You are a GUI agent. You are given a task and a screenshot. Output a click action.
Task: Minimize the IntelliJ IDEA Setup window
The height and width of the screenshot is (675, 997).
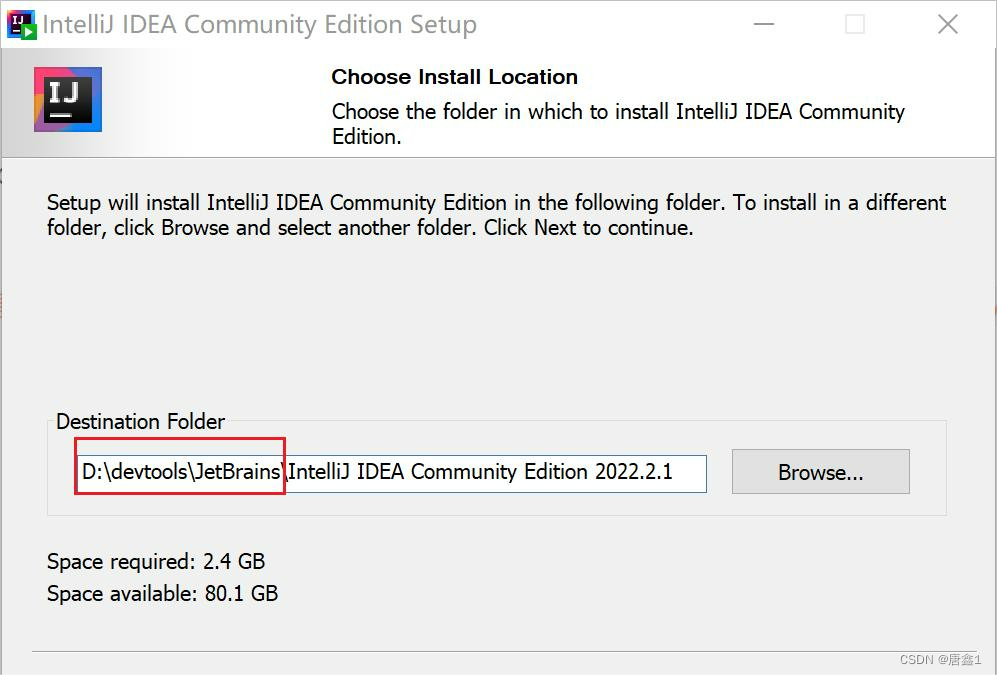pyautogui.click(x=764, y=24)
